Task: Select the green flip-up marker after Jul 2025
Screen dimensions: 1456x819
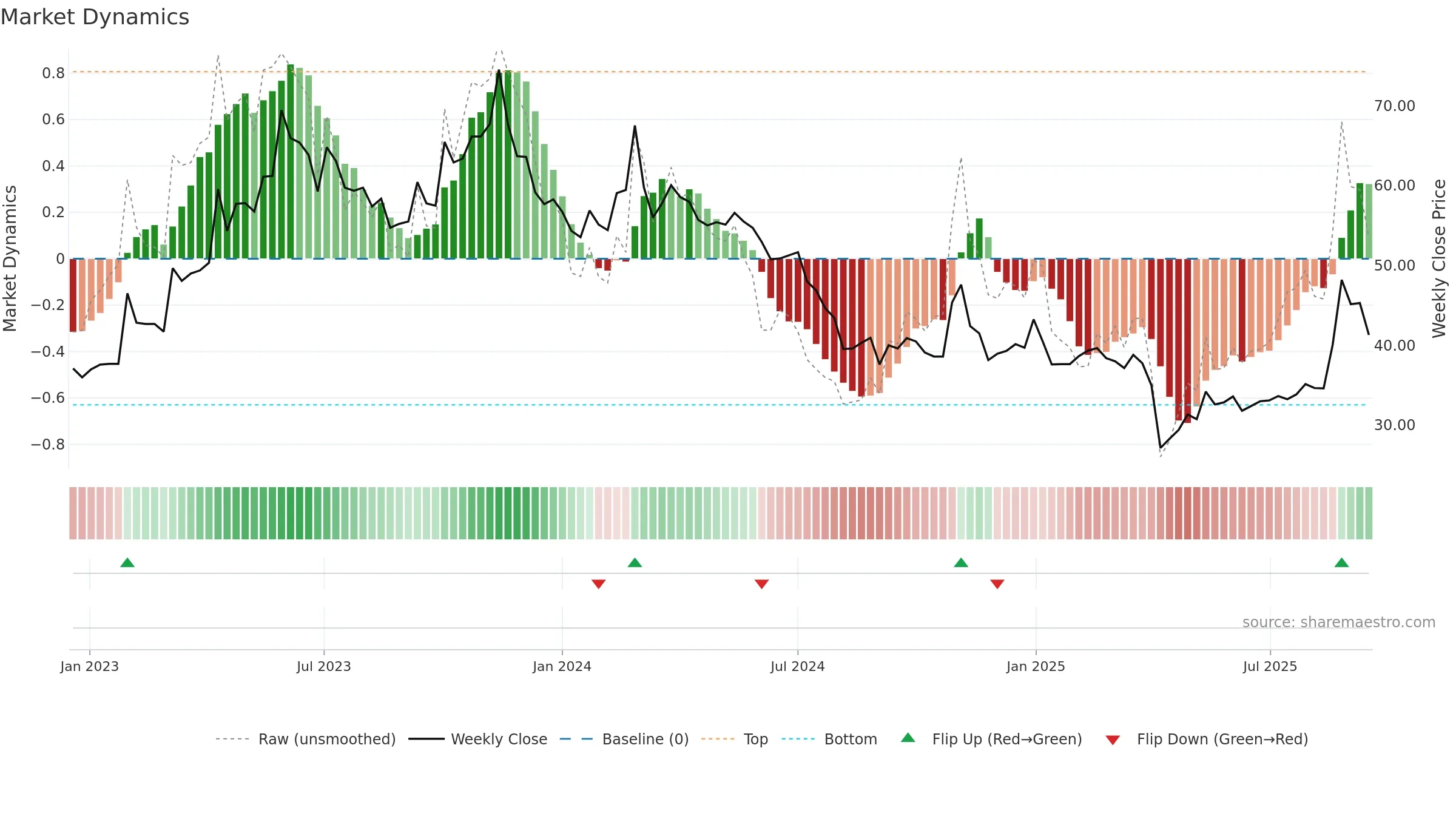Action: 1341,562
